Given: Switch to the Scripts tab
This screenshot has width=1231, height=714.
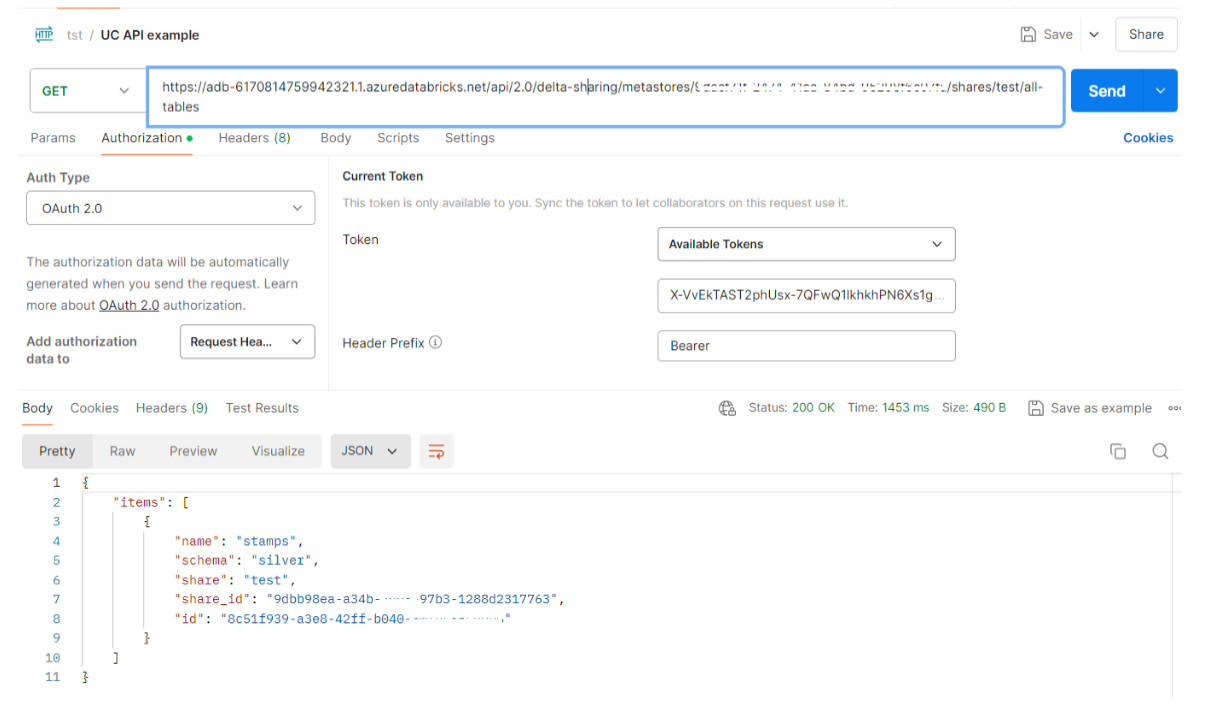Looking at the screenshot, I should pyautogui.click(x=398, y=138).
